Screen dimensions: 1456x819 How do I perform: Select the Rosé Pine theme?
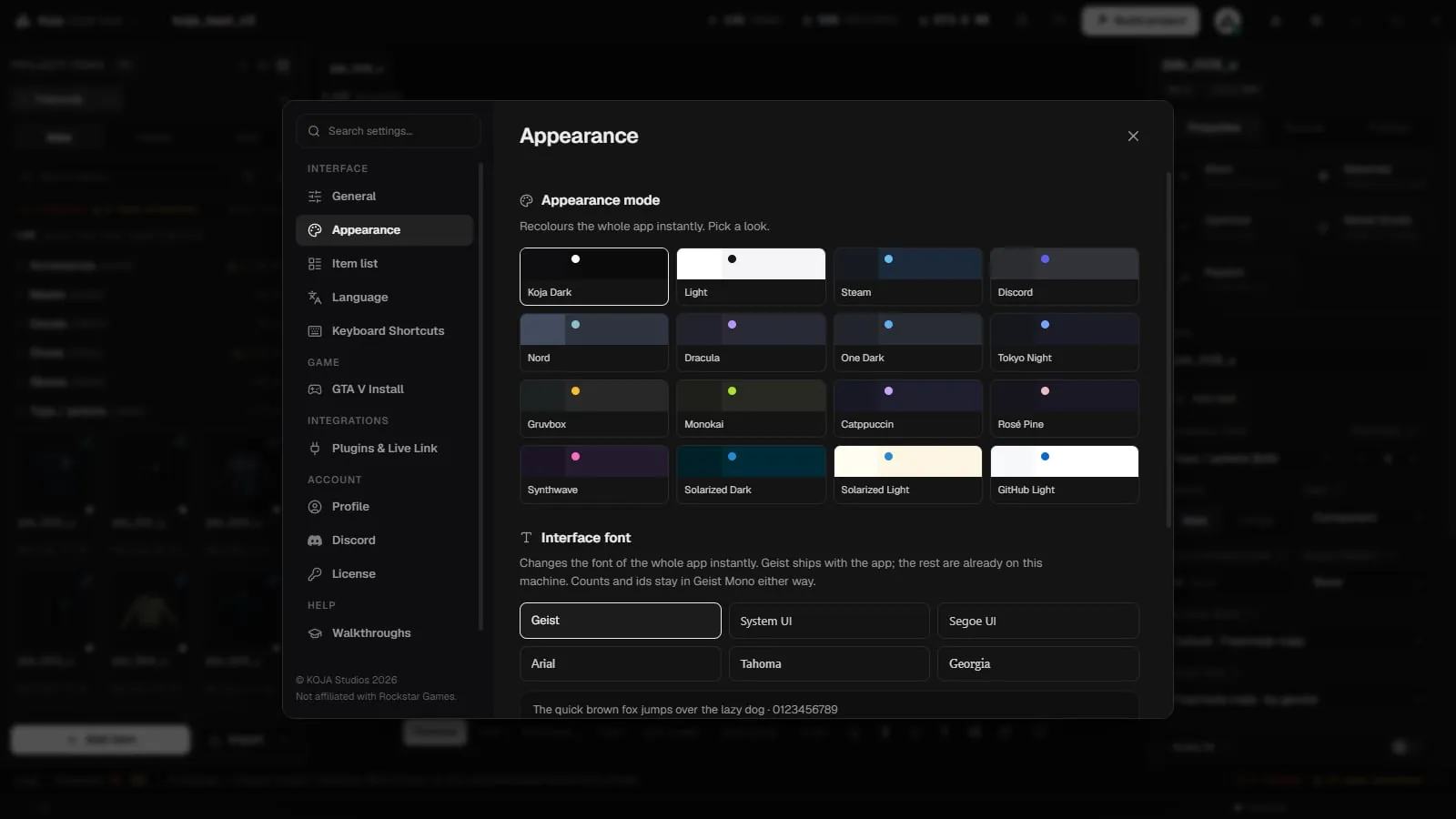pyautogui.click(x=1065, y=409)
